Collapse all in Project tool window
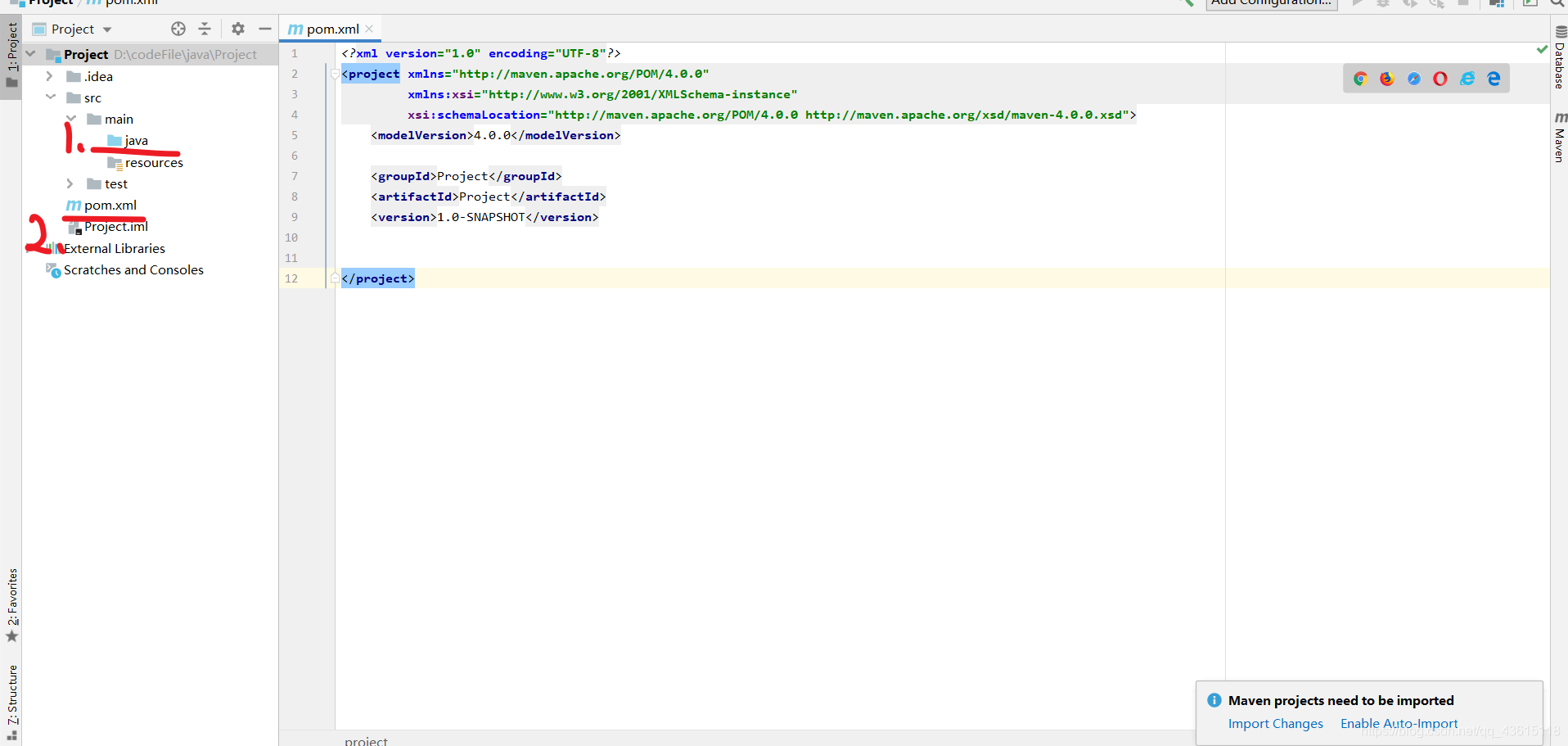The height and width of the screenshot is (746, 1568). (x=205, y=29)
